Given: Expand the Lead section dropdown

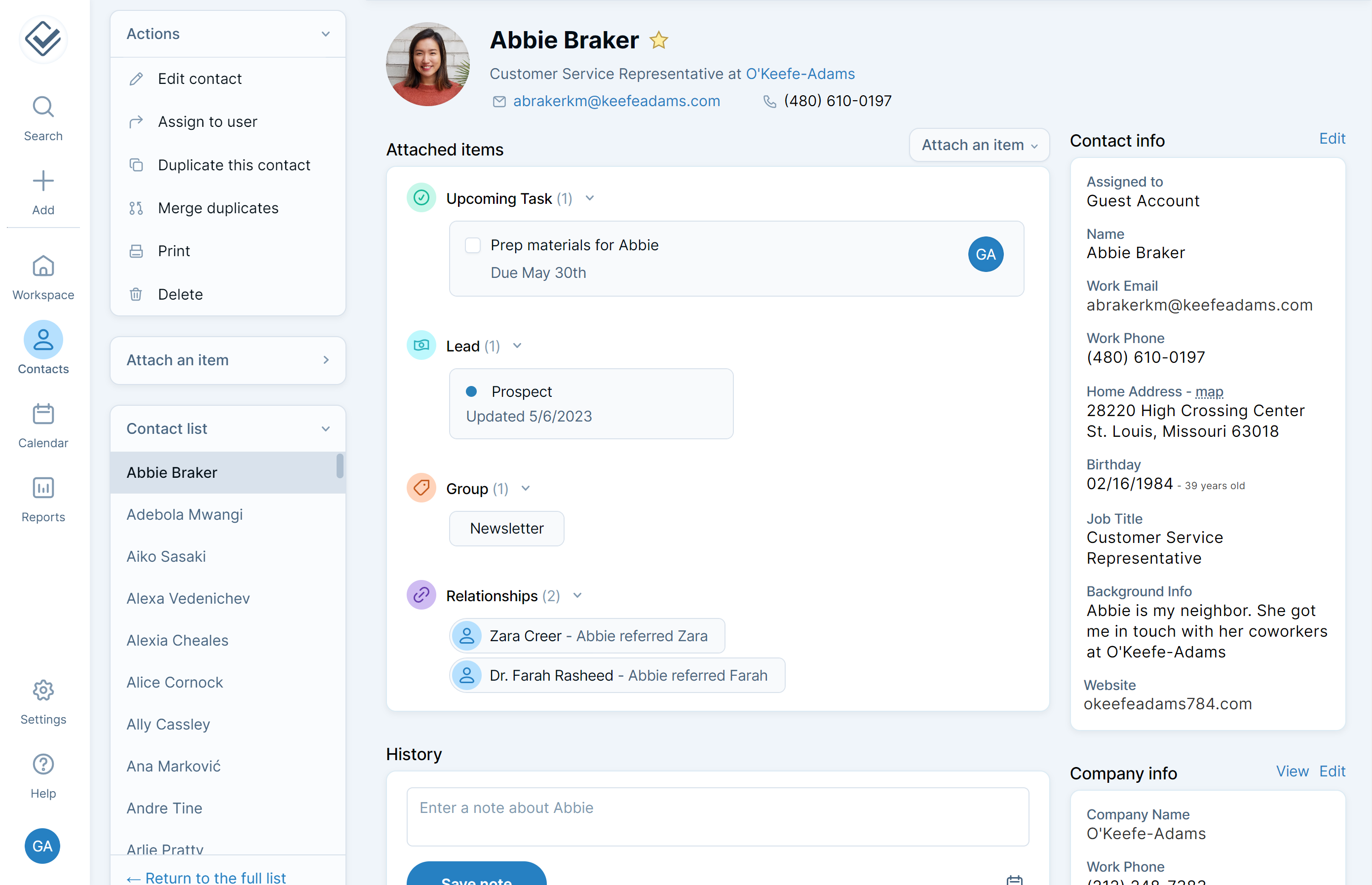Looking at the screenshot, I should [x=518, y=346].
